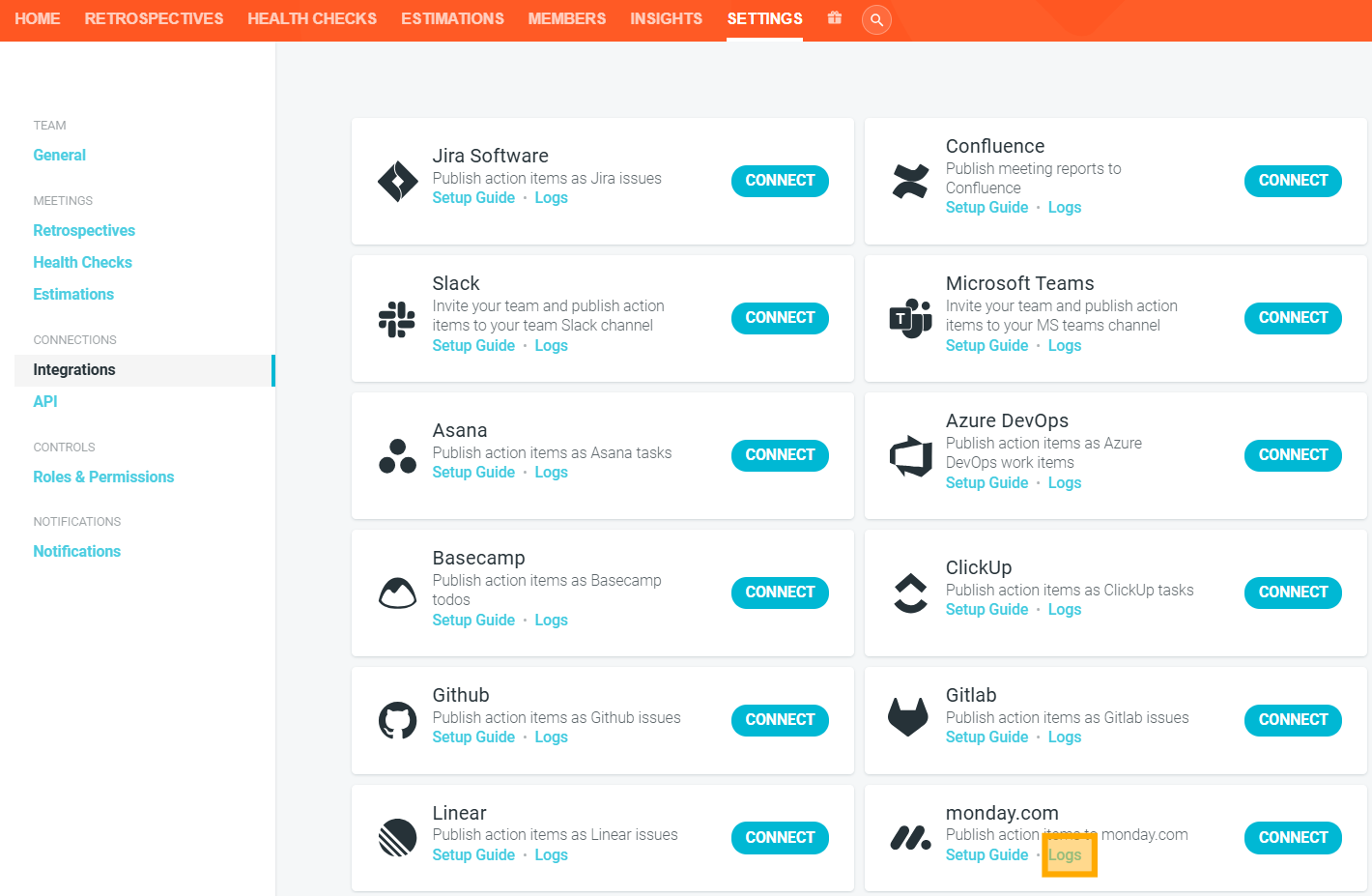Image resolution: width=1372 pixels, height=896 pixels.
Task: Connect the Basecamp integration
Action: coord(780,593)
